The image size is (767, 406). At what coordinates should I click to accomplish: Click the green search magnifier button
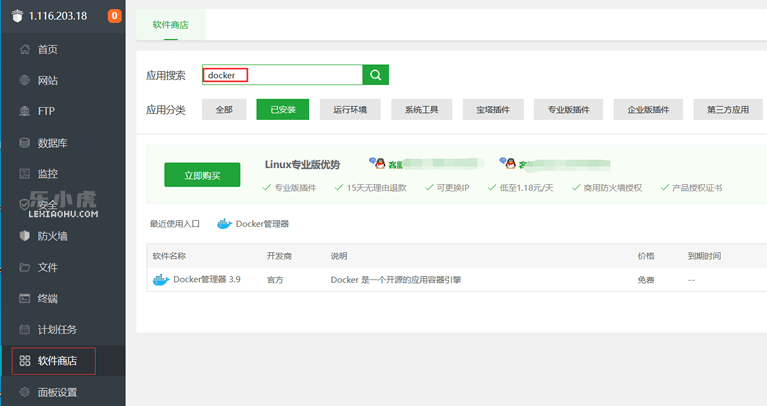click(376, 75)
